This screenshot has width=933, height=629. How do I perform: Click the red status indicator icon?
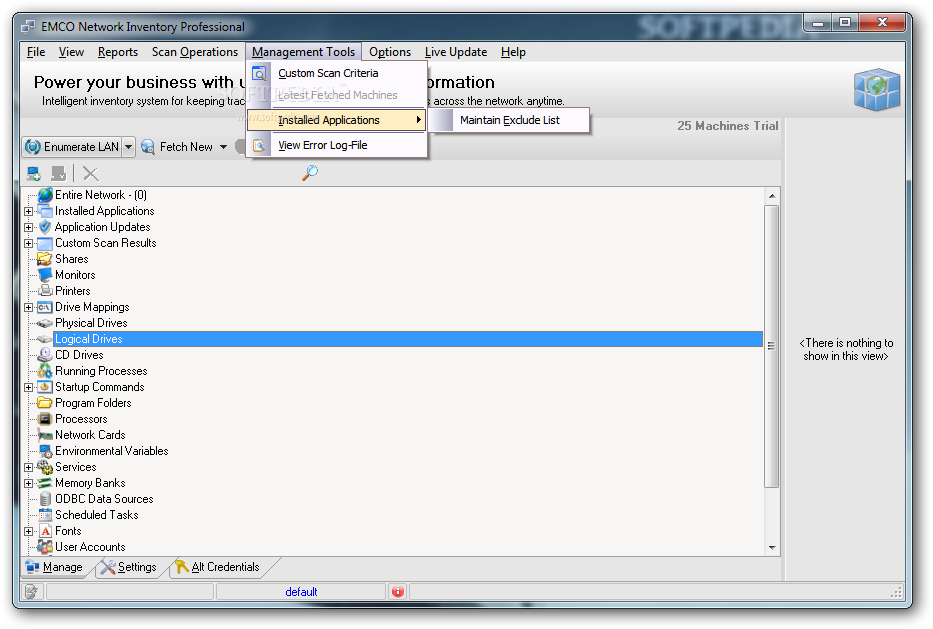398,592
